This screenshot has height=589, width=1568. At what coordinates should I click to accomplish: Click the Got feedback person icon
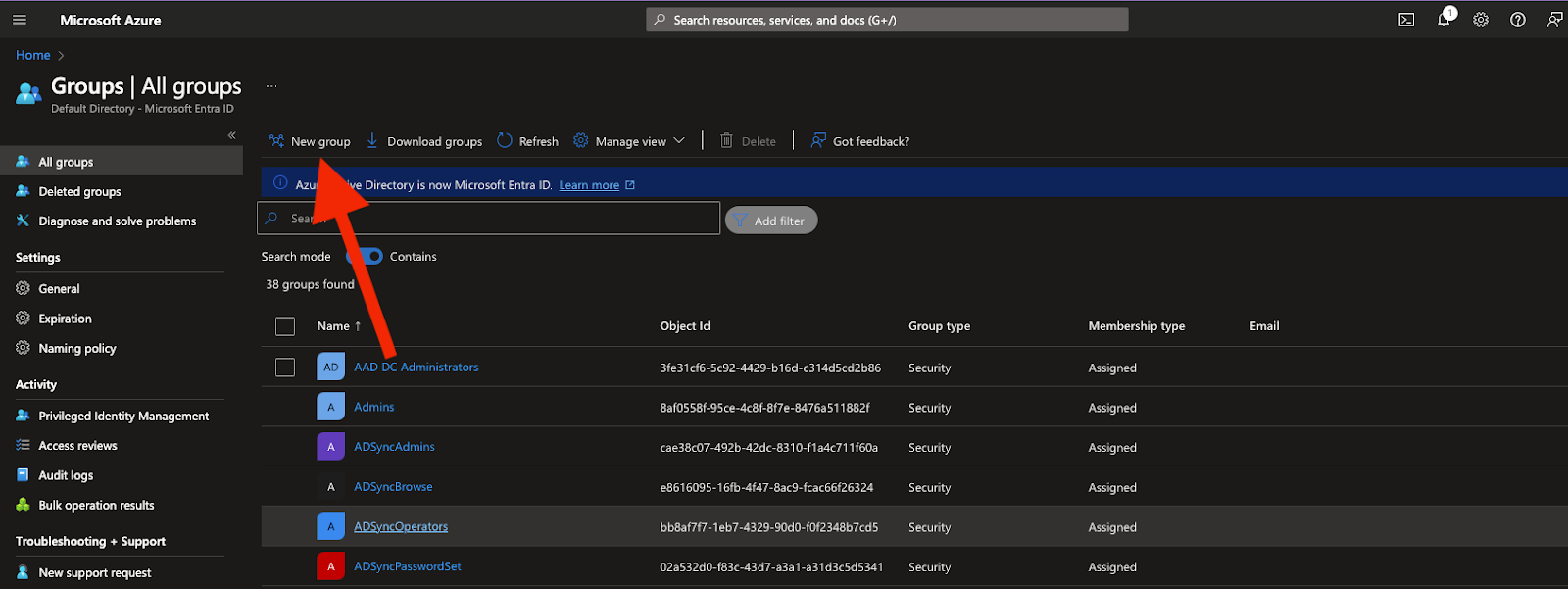pos(818,141)
